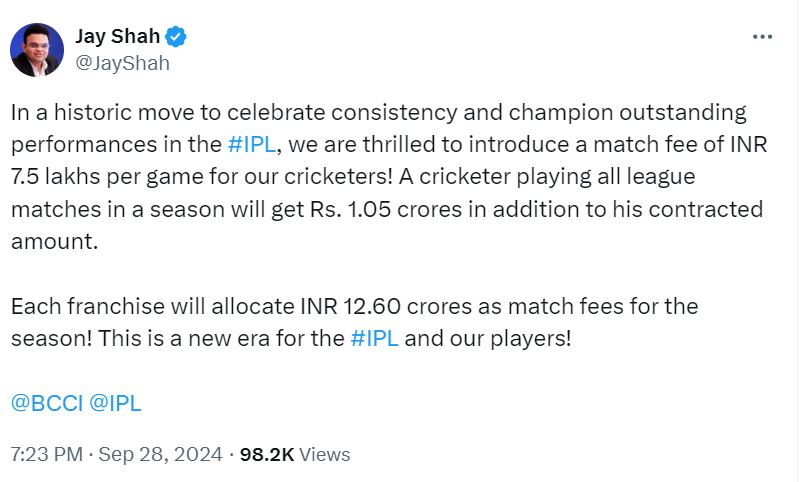Click the 7:23 PM post time
The image size is (800, 482).
click(x=44, y=454)
